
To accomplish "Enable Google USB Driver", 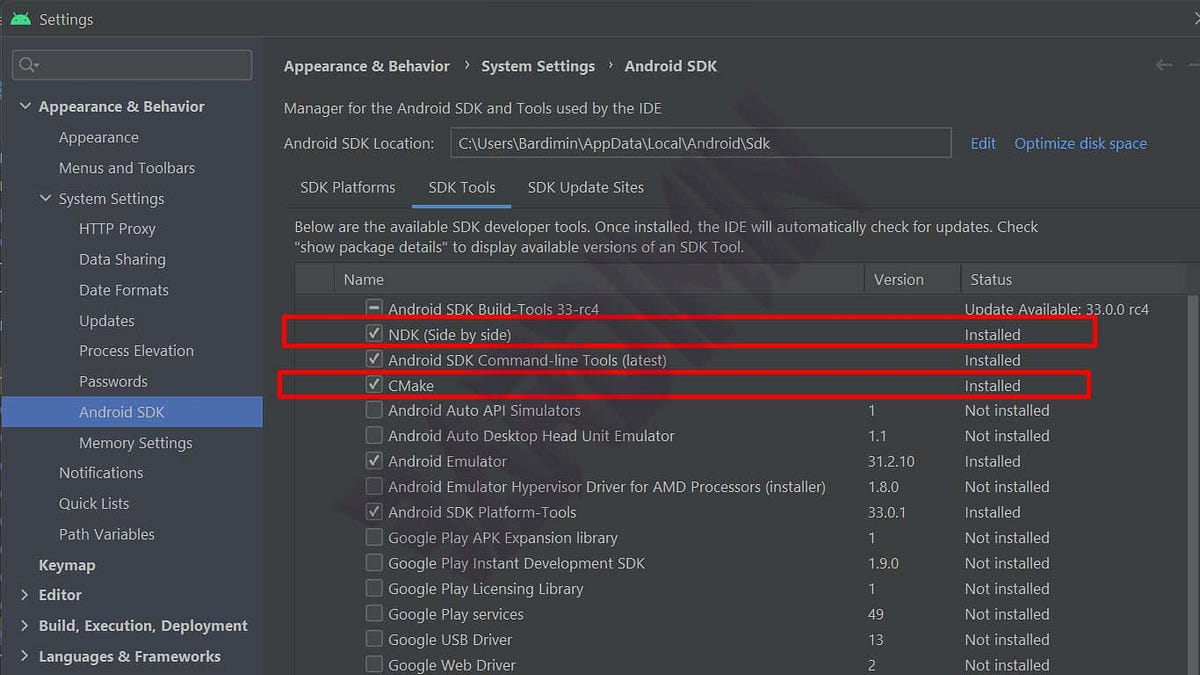I will 373,639.
